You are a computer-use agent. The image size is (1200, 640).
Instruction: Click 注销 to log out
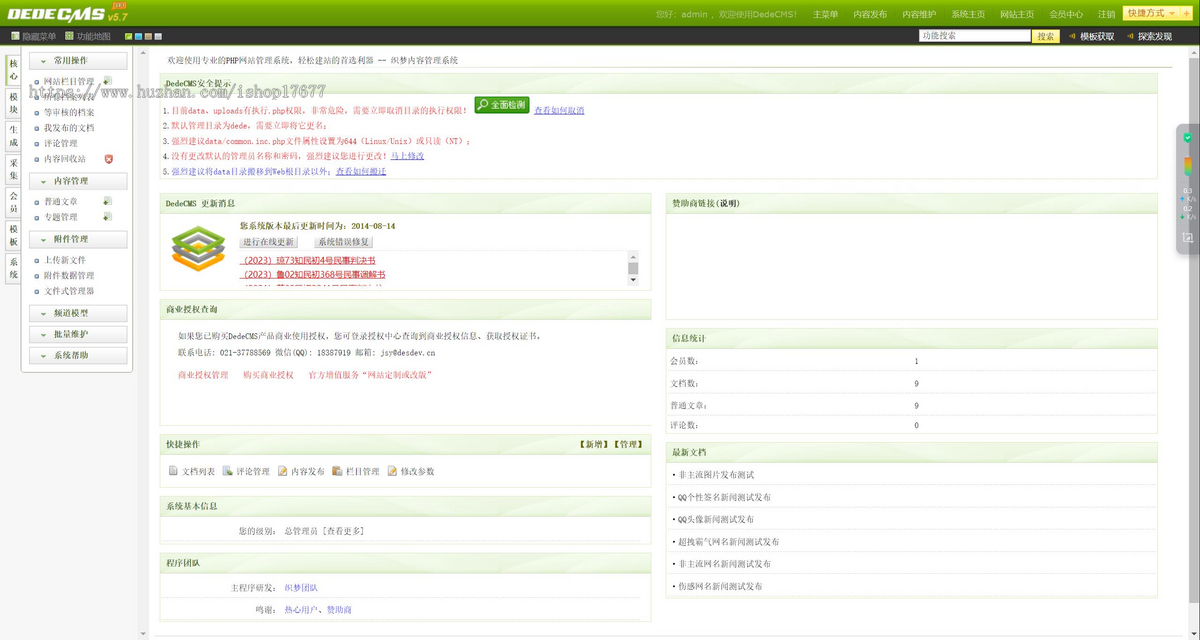click(x=1106, y=14)
